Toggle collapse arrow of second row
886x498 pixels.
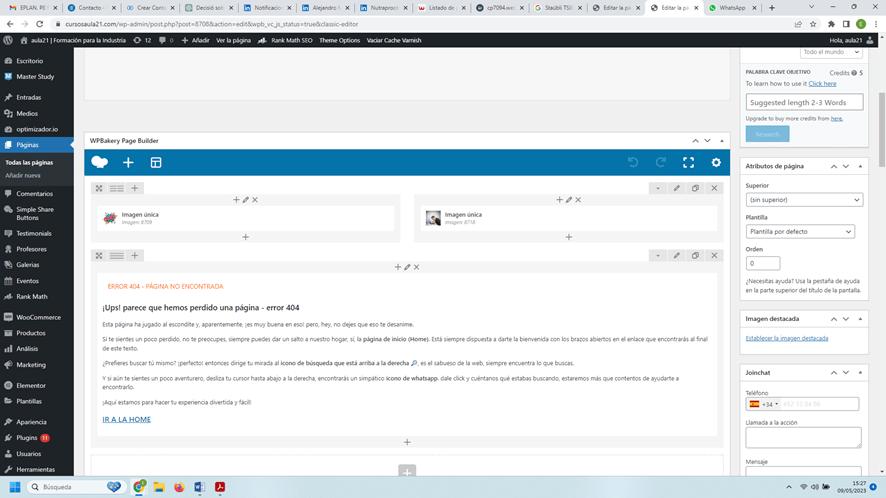point(658,256)
